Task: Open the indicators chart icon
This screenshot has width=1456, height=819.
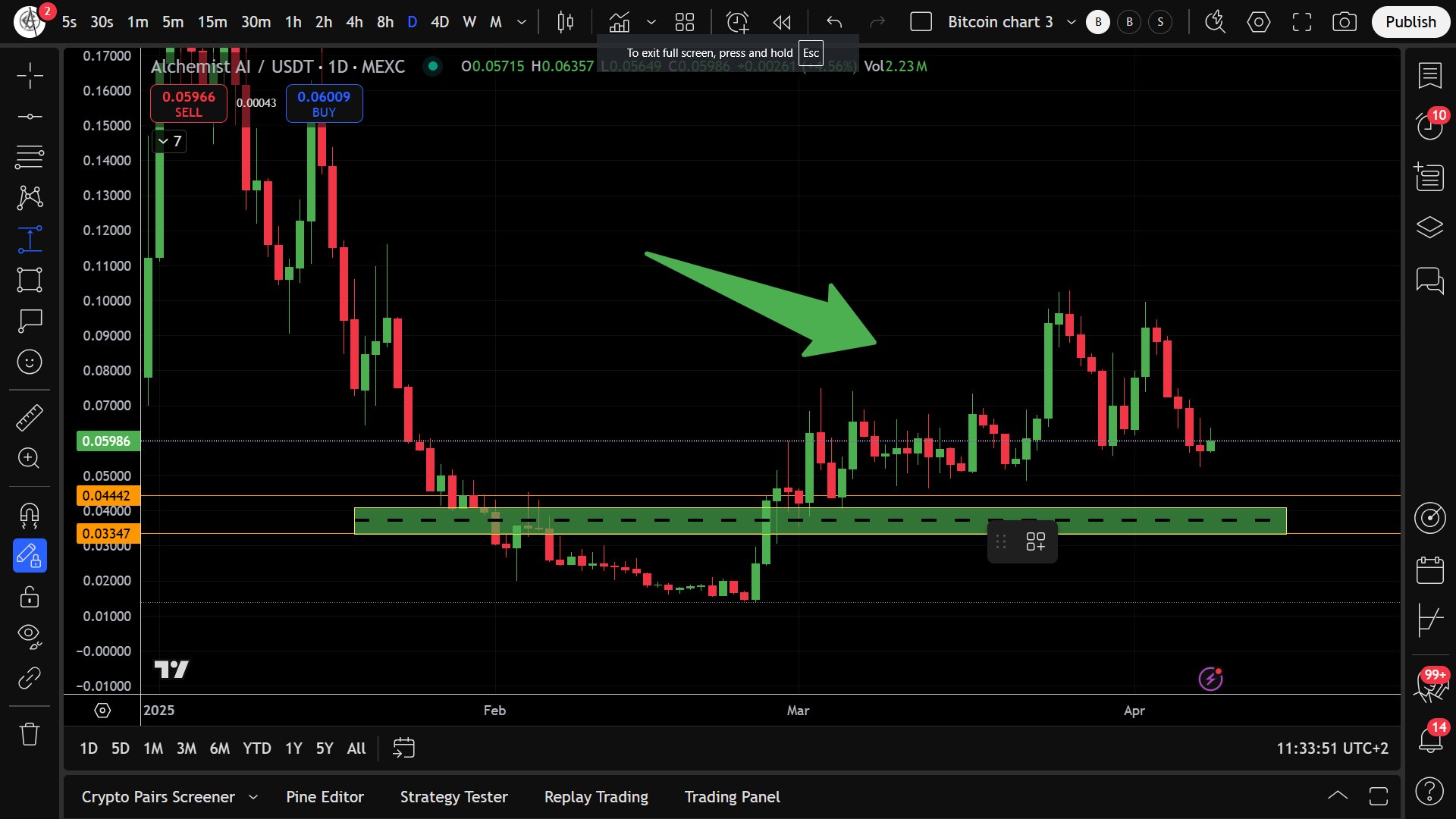Action: [620, 22]
